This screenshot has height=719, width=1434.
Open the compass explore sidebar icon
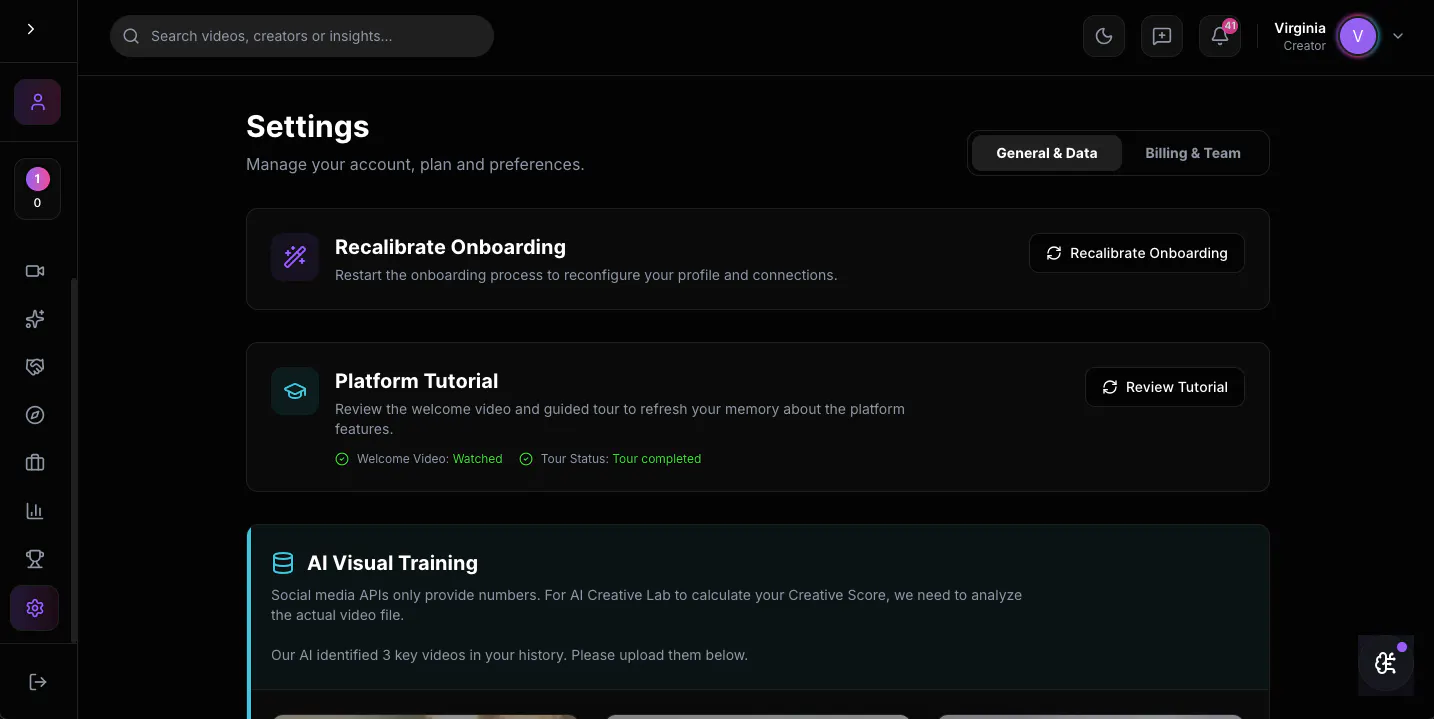pos(35,415)
